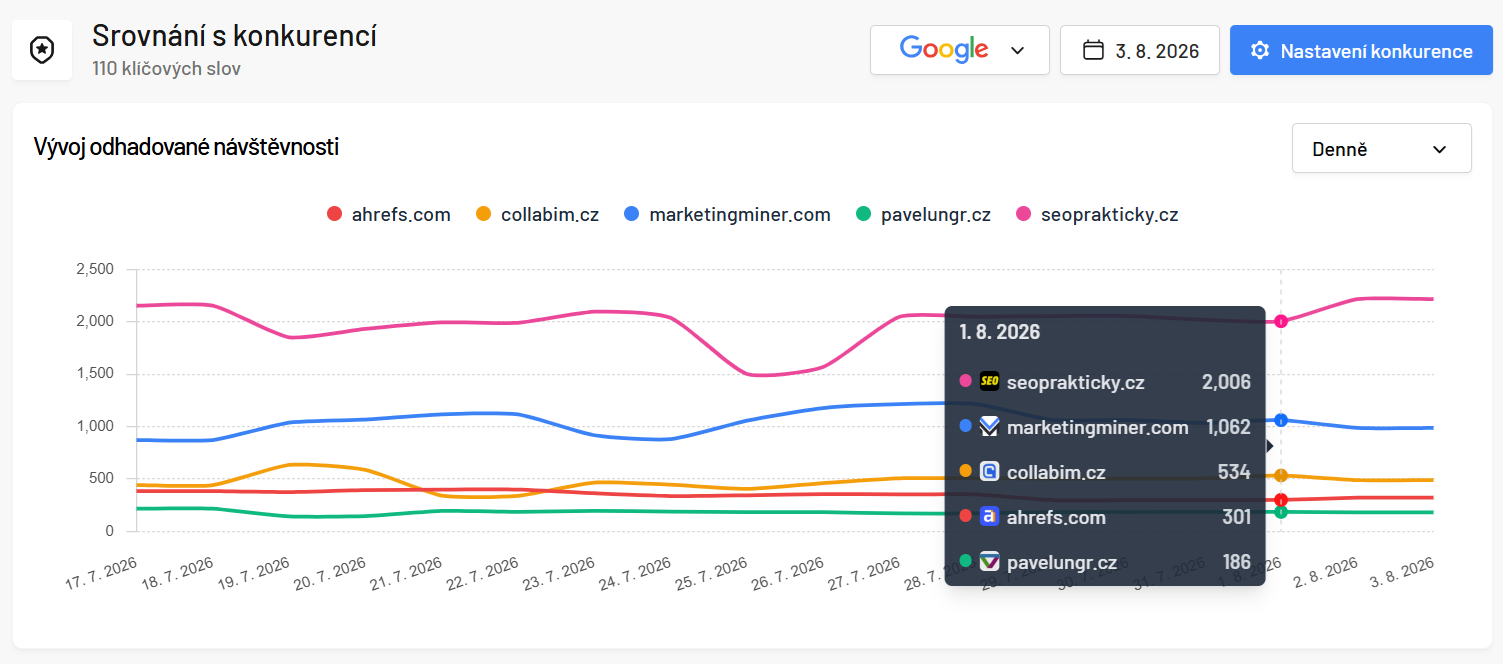Toggle pavelungr.cz legend entry
Viewport: 1503px width, 664px height.
(x=924, y=214)
